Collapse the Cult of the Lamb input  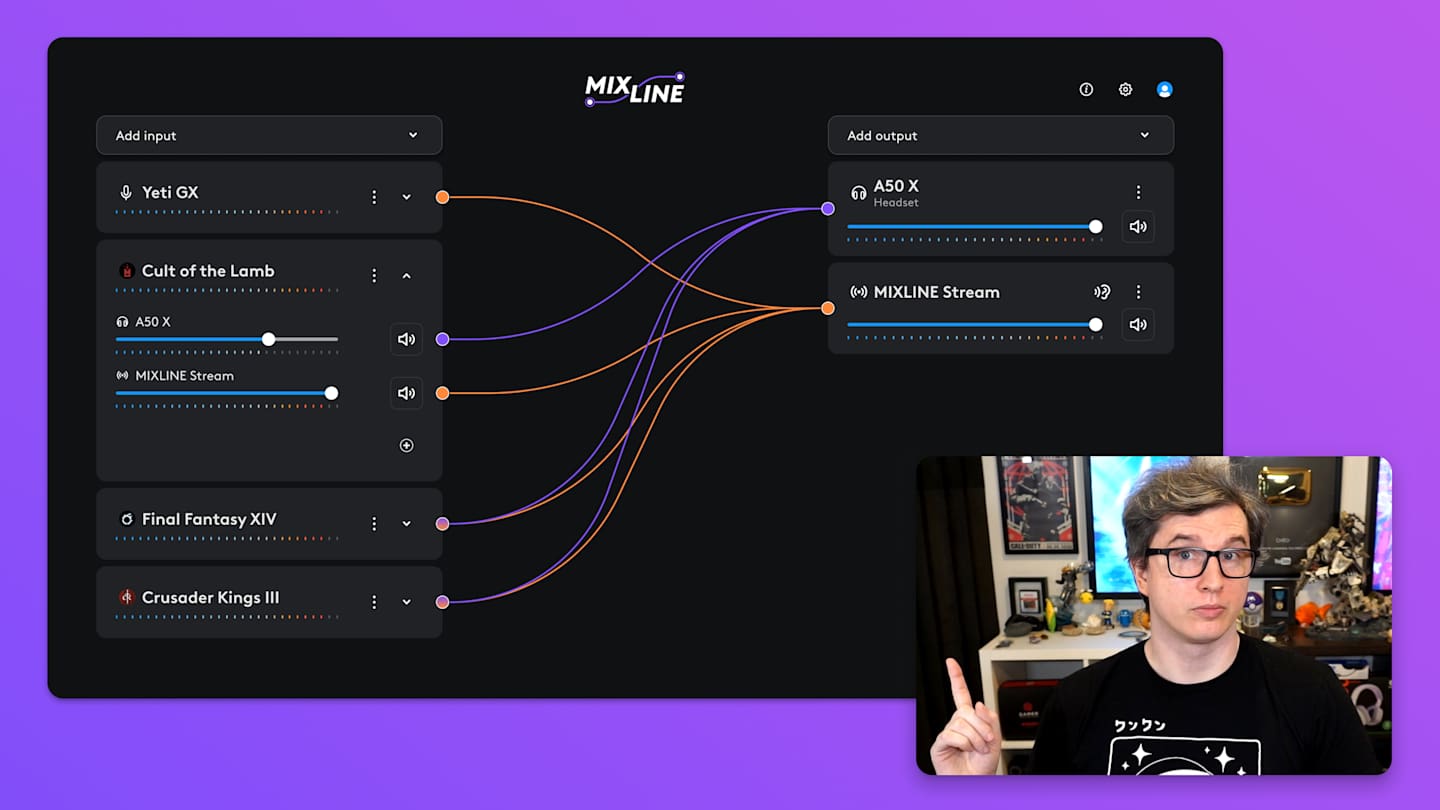pos(407,275)
